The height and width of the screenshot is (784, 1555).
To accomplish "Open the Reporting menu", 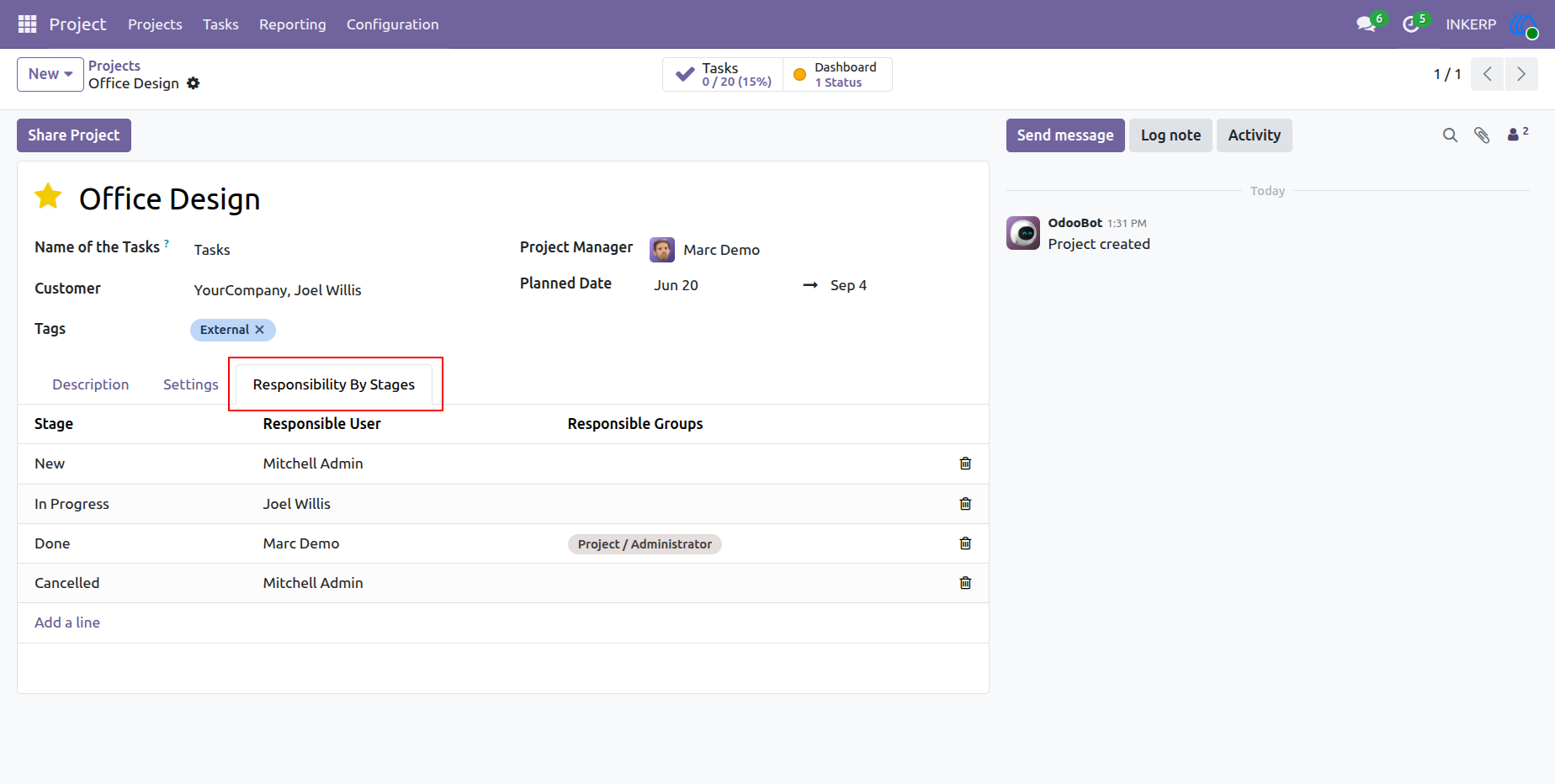I will (292, 24).
